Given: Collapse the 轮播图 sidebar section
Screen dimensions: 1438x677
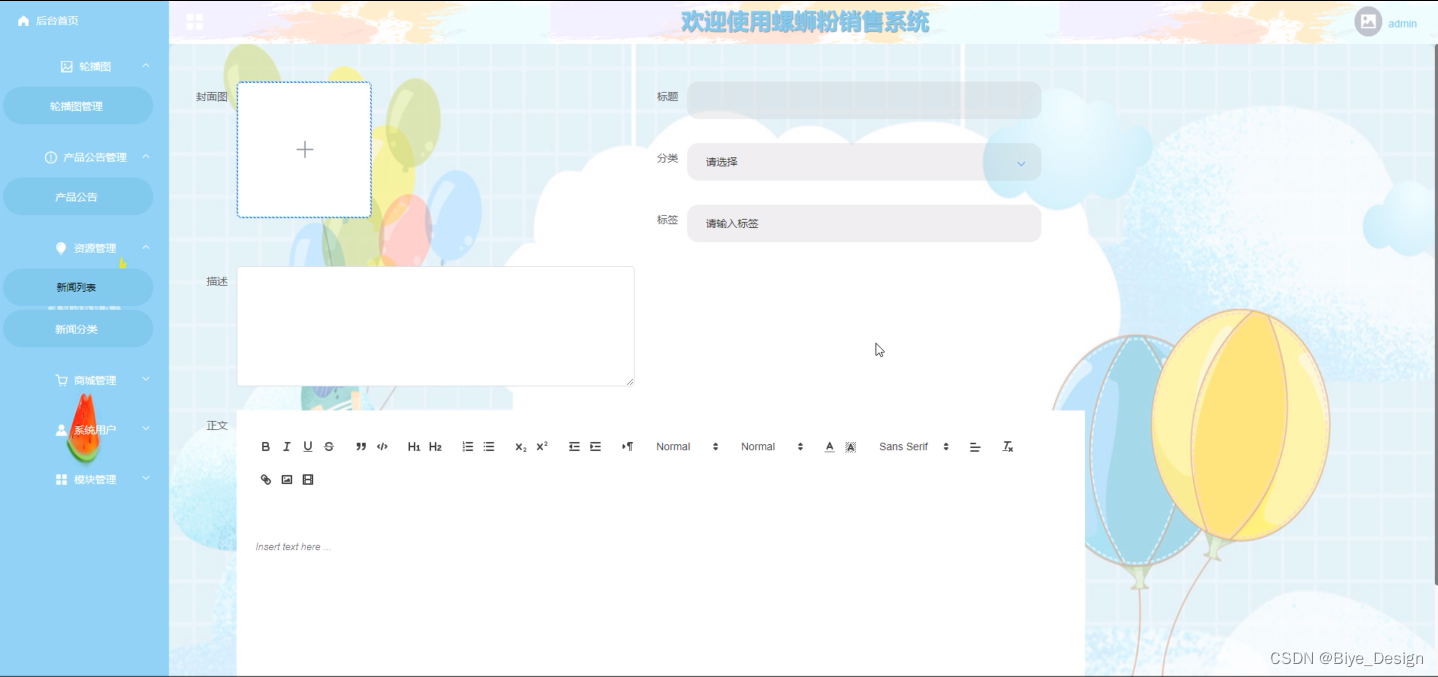Looking at the screenshot, I should pyautogui.click(x=84, y=67).
